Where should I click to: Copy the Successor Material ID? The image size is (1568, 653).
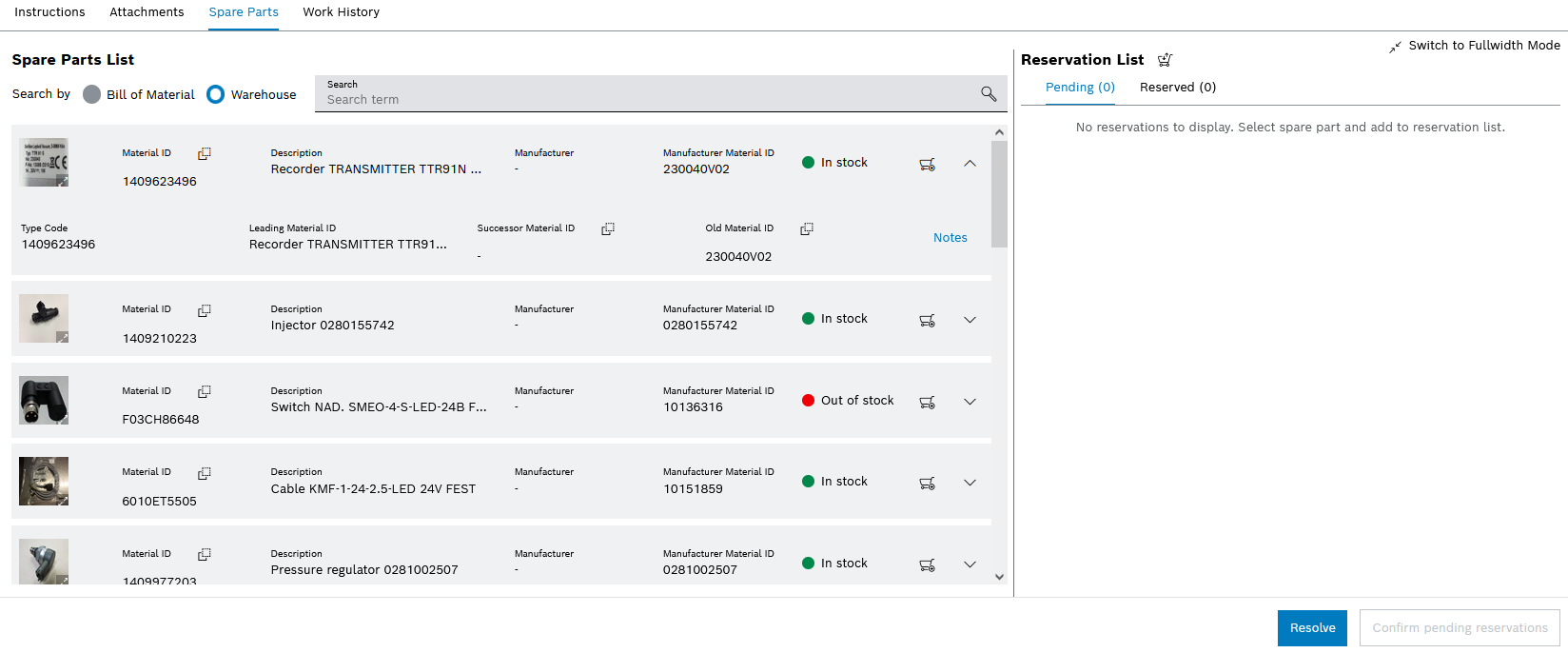click(608, 228)
